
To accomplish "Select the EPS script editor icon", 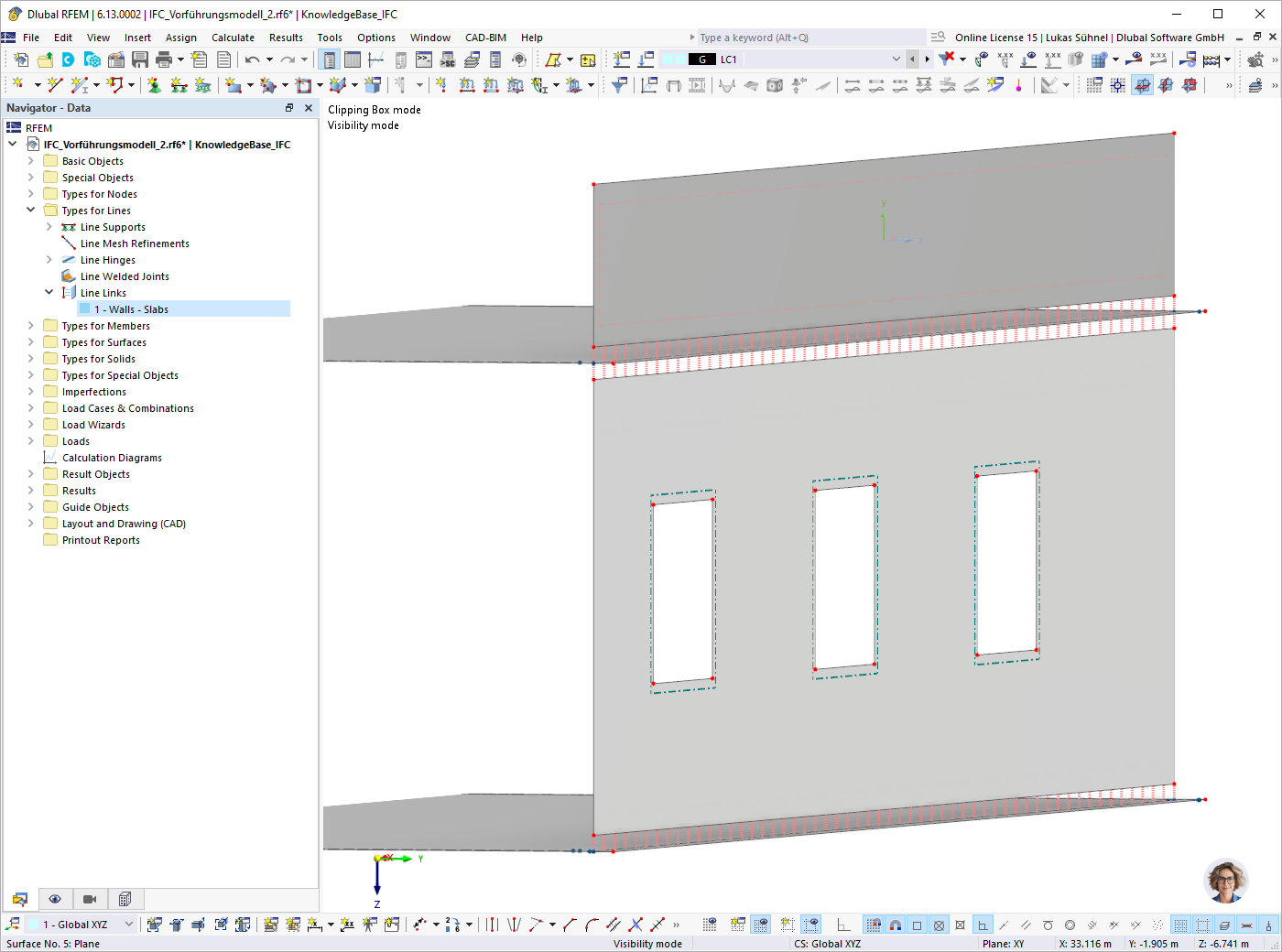I will click(x=447, y=58).
